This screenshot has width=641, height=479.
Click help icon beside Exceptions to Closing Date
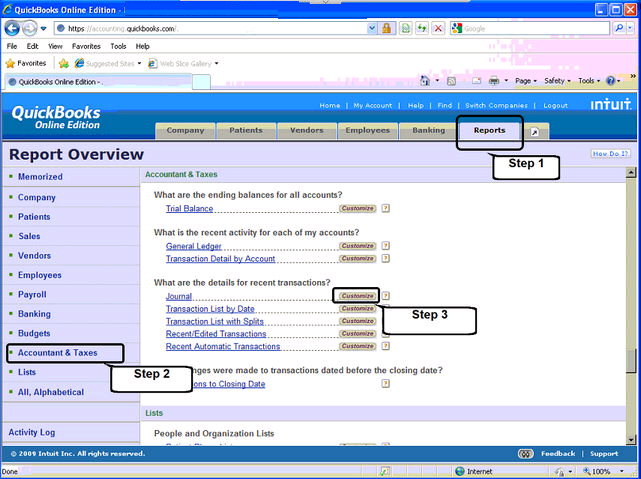[385, 383]
